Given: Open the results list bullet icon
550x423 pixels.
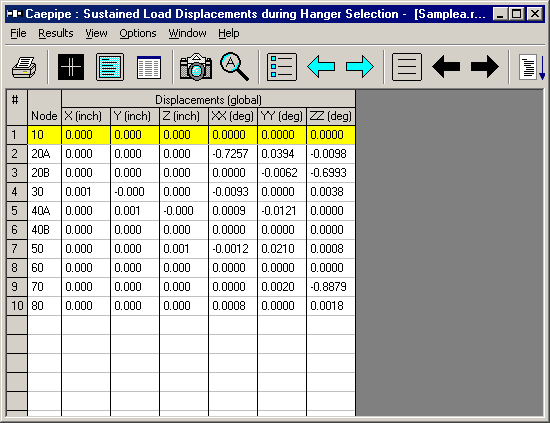Looking at the screenshot, I should 282,67.
